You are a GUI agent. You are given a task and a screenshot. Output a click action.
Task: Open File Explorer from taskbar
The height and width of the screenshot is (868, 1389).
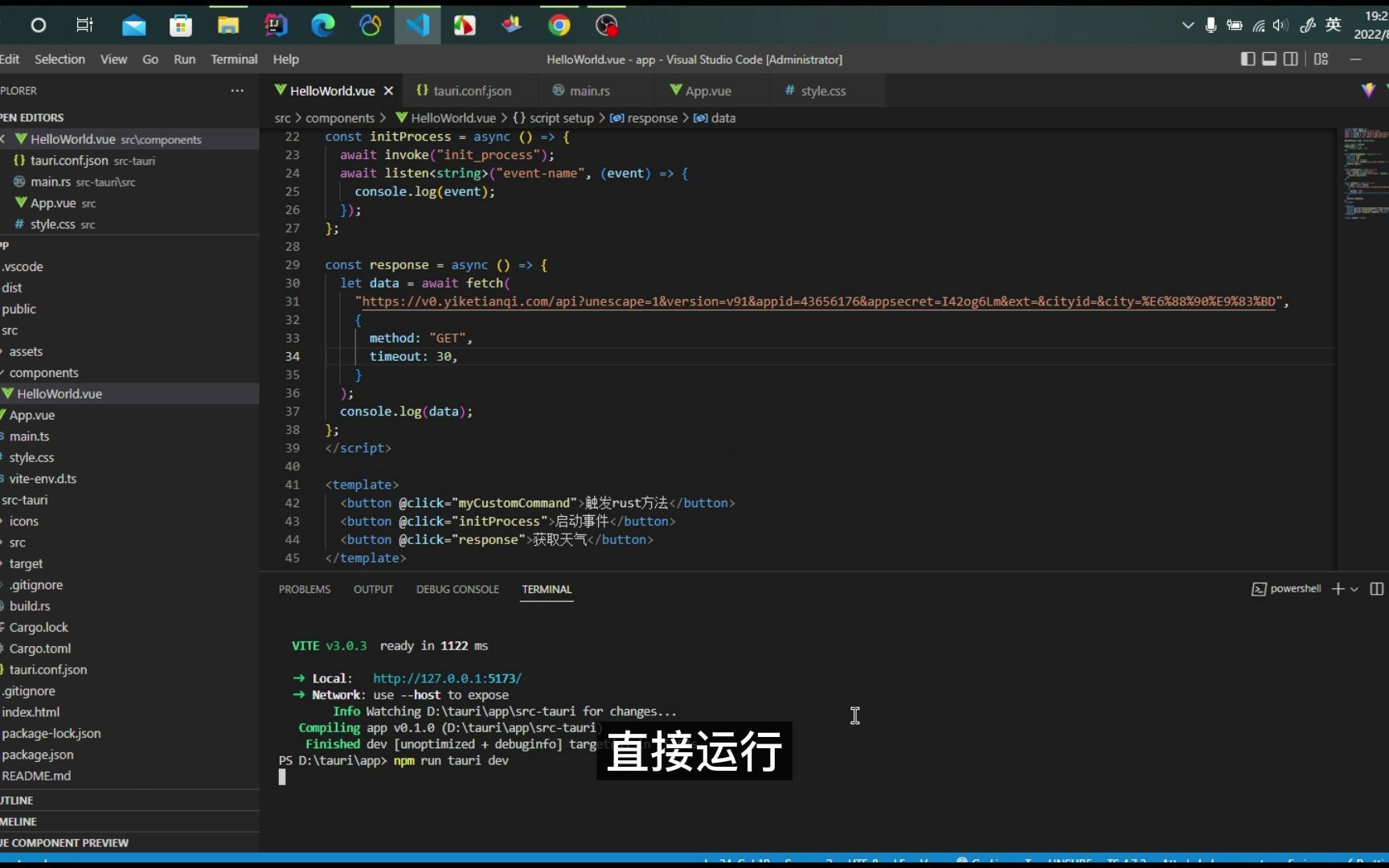pos(228,26)
